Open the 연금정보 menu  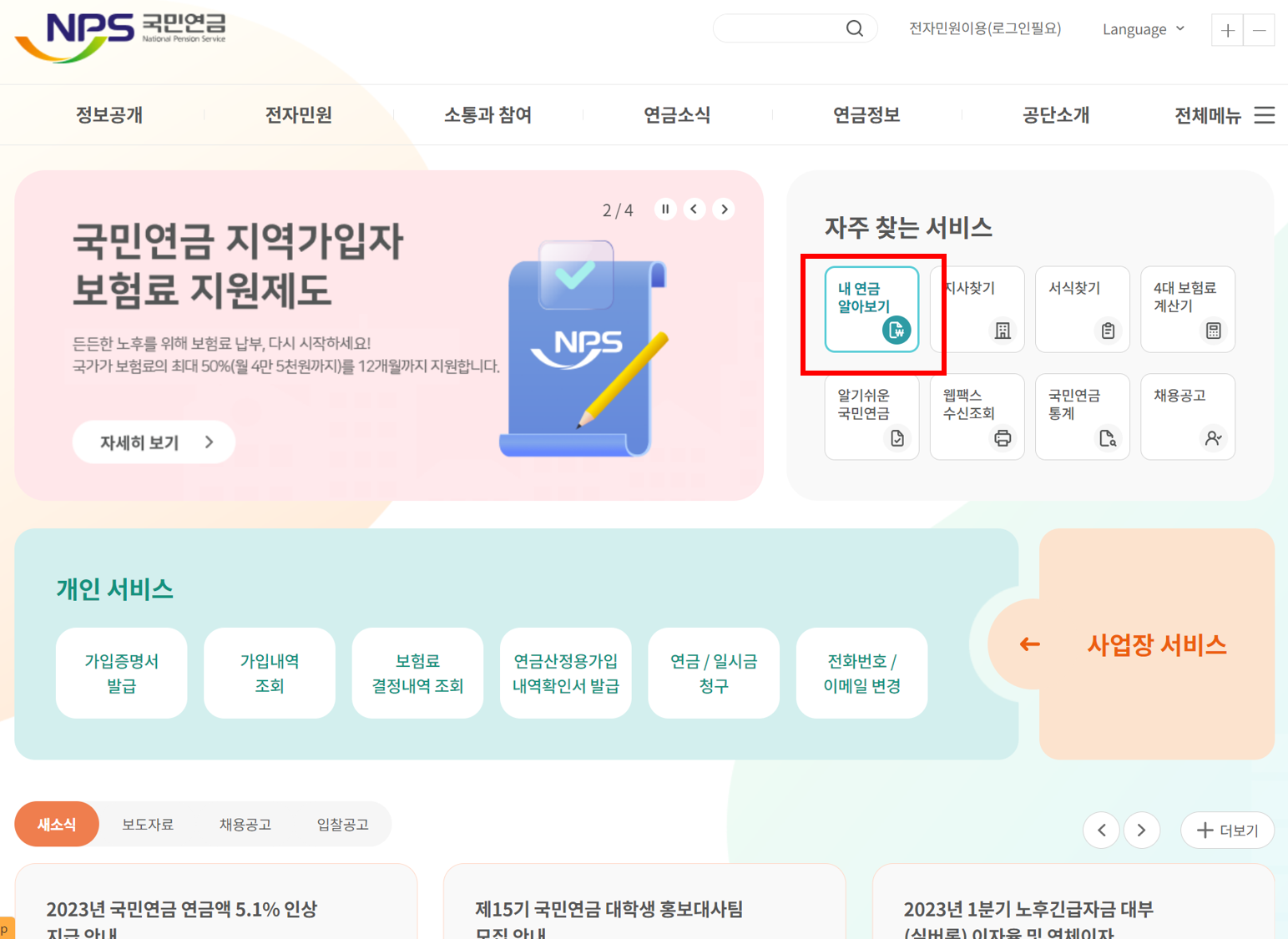click(x=866, y=115)
